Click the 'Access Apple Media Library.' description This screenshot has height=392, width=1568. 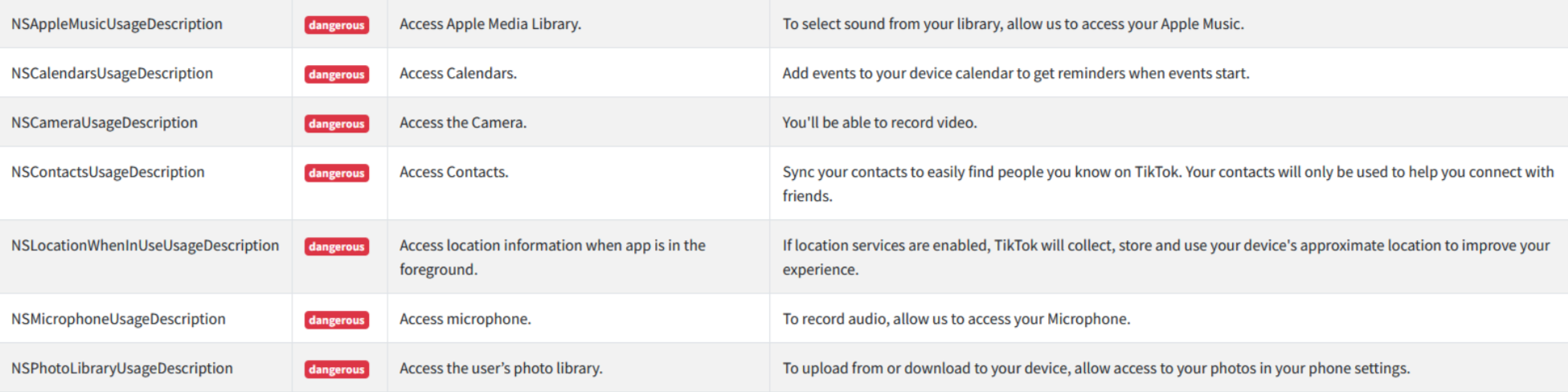[490, 24]
